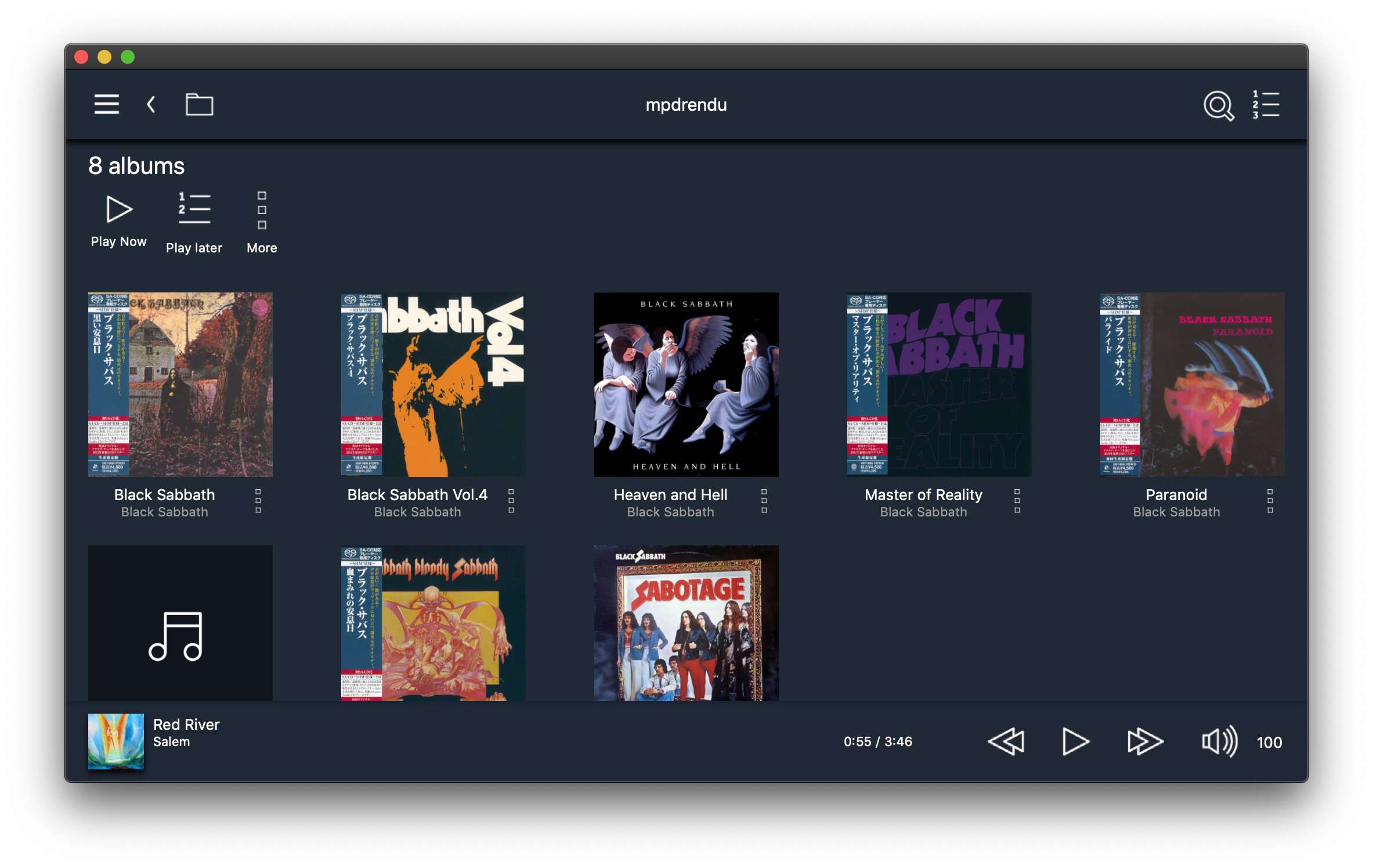
Task: Click the Paranoid title text
Action: pos(1176,494)
